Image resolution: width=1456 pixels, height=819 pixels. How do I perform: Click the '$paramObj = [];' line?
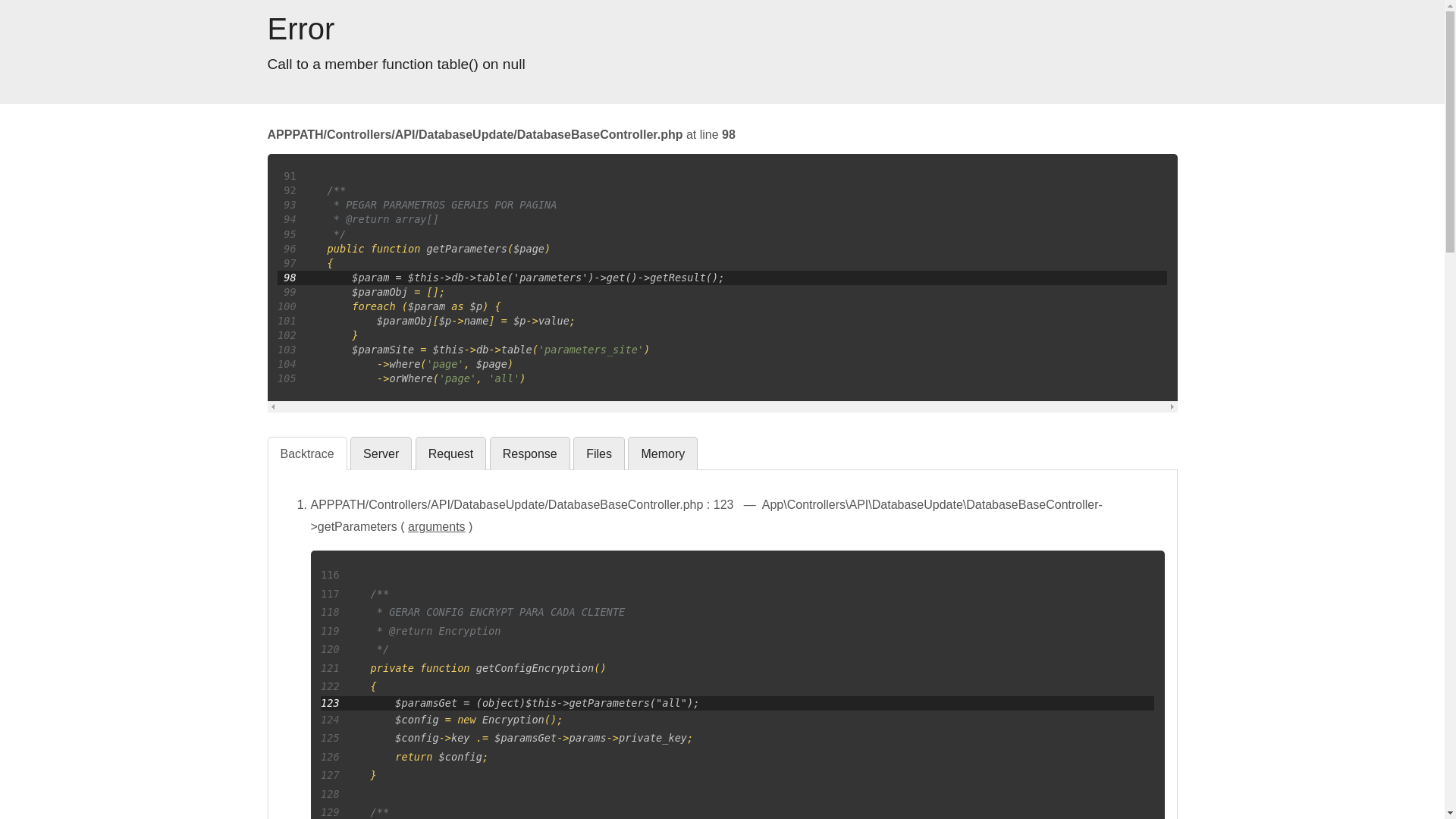coord(398,292)
